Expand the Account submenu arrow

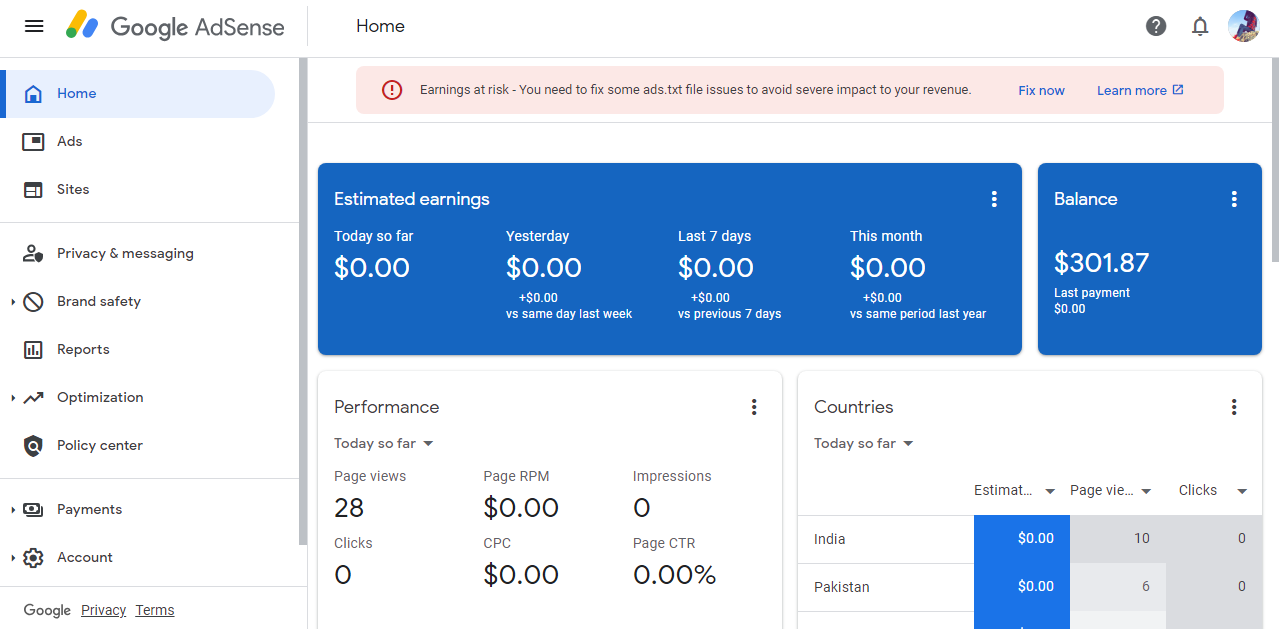pyautogui.click(x=13, y=557)
